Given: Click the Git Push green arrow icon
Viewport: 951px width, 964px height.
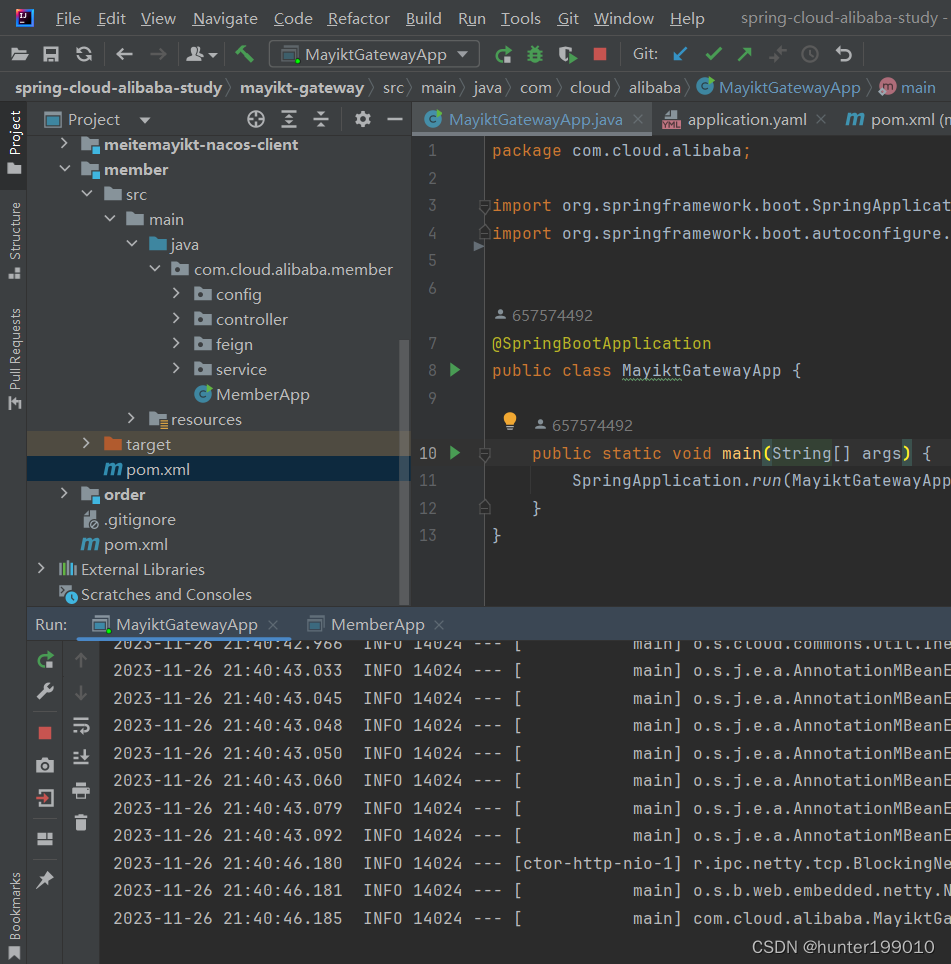Looking at the screenshot, I should (x=745, y=55).
